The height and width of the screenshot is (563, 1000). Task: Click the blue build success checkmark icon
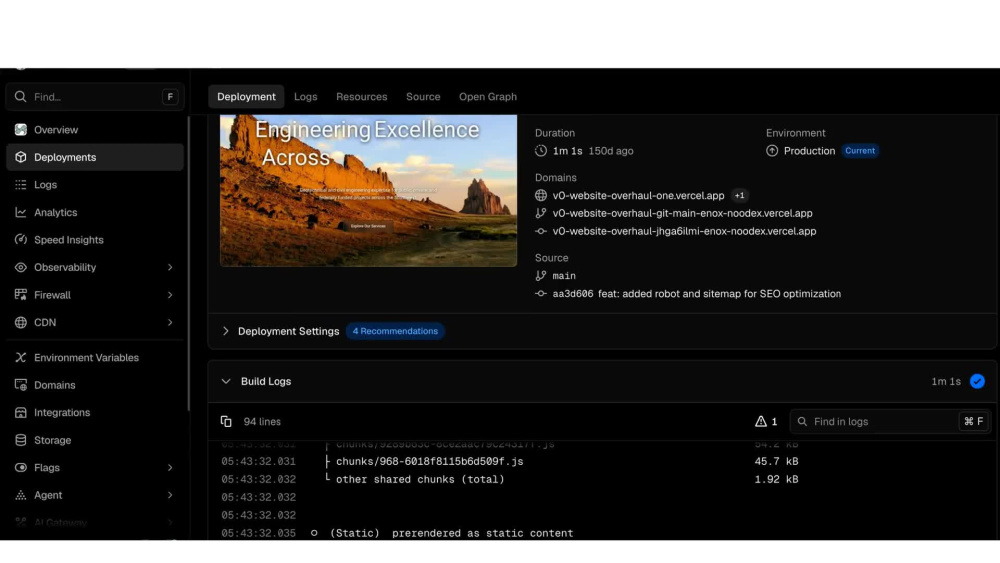click(976, 381)
